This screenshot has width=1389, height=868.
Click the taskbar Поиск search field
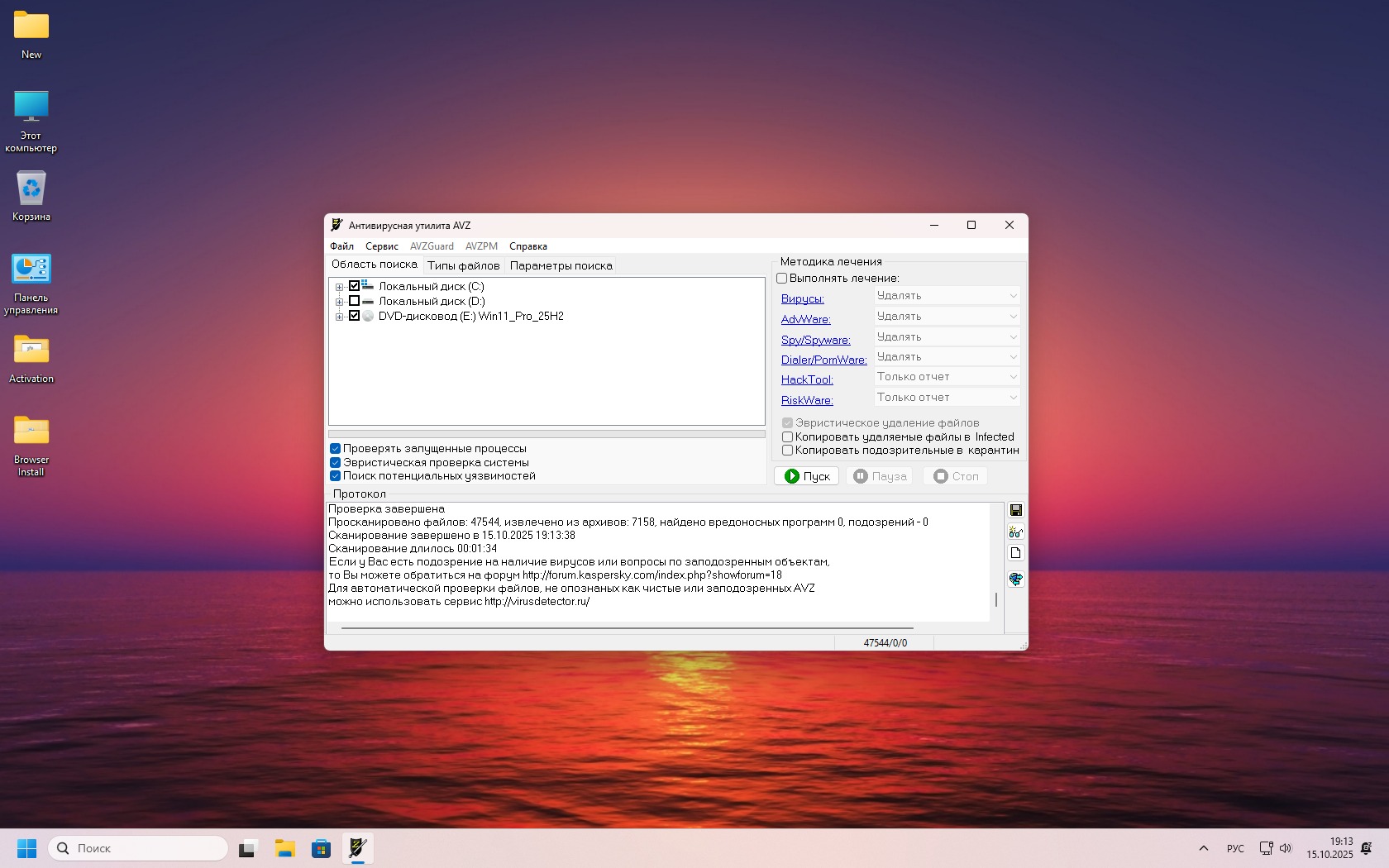pos(139,848)
